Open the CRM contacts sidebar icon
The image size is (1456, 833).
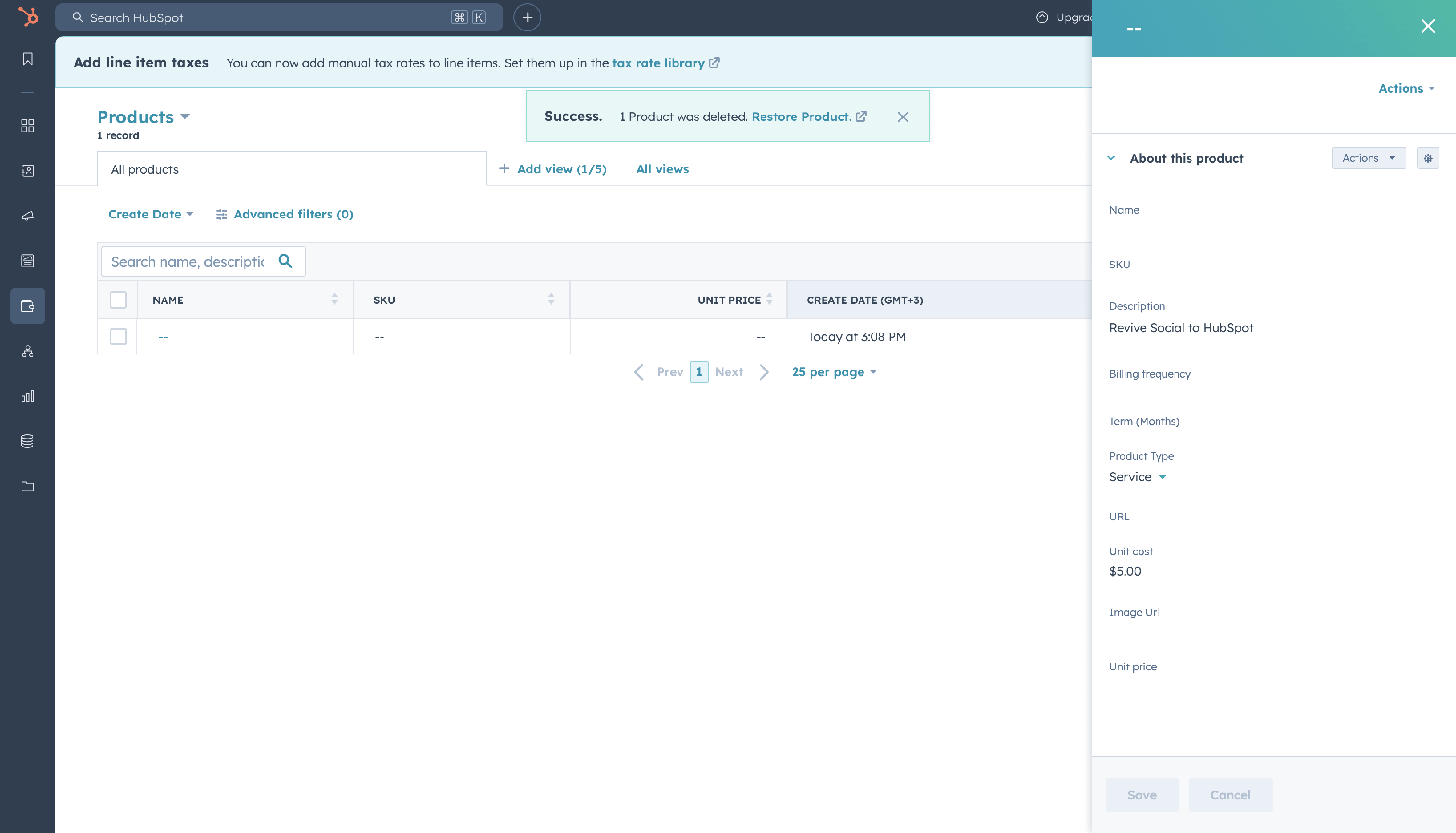pos(28,170)
